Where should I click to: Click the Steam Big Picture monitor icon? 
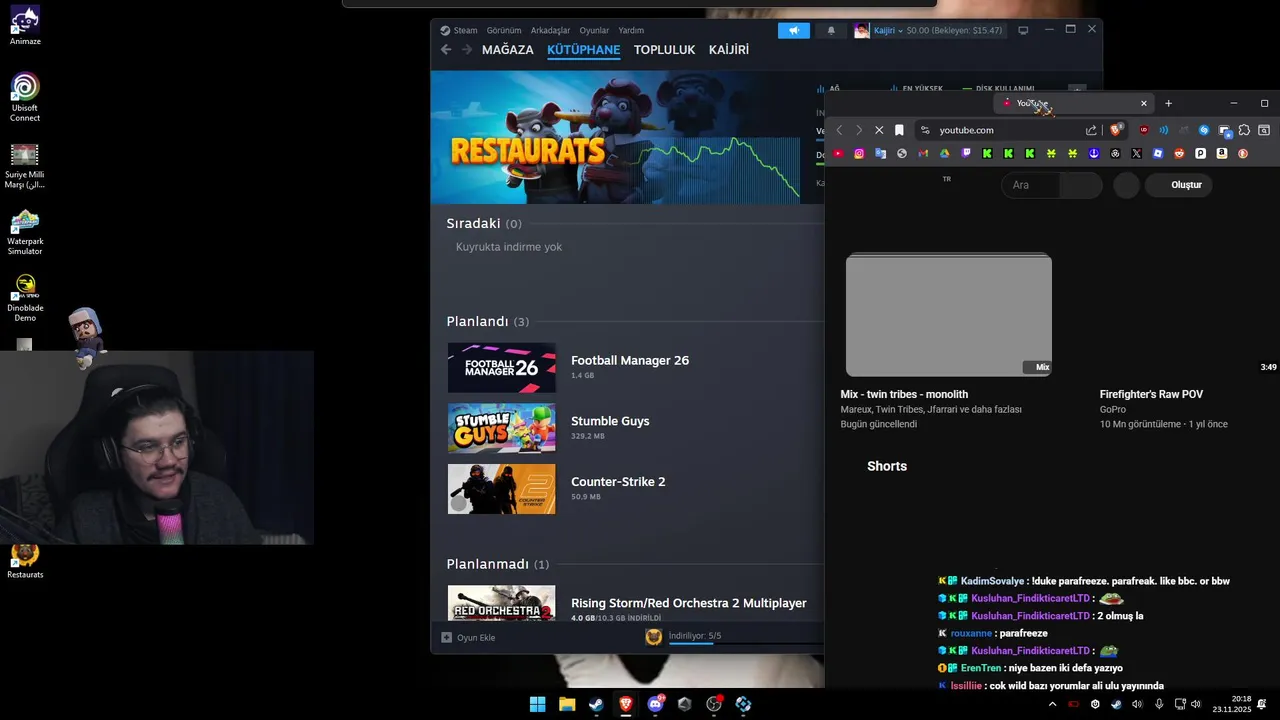tap(1023, 30)
